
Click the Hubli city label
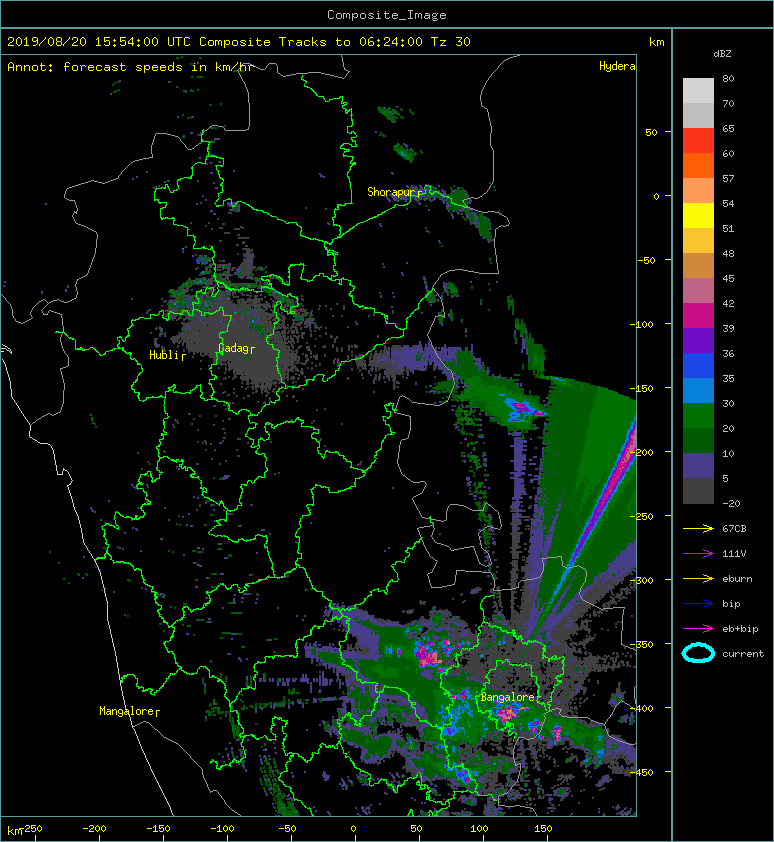click(x=164, y=354)
